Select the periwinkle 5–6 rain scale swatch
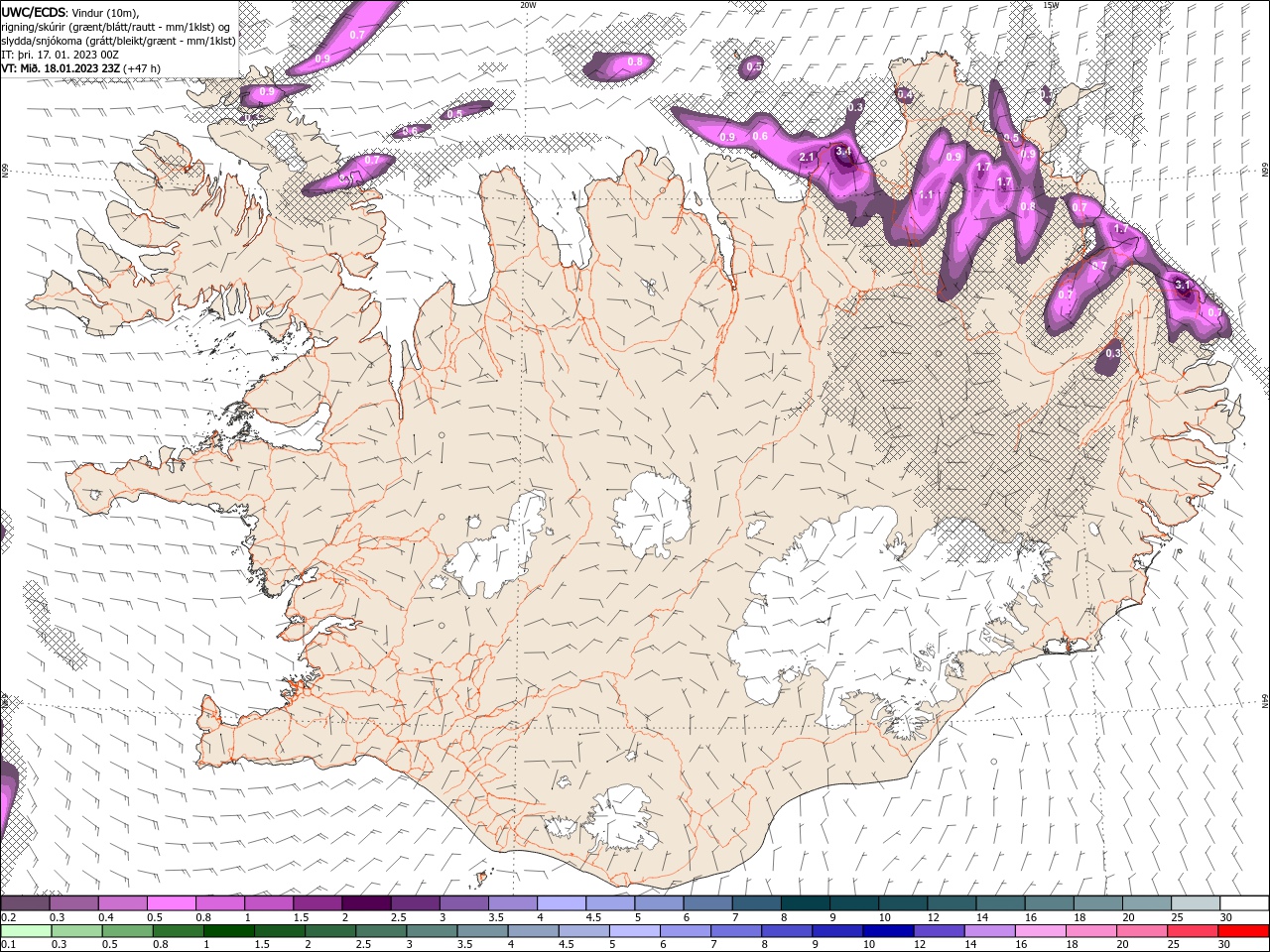The height and width of the screenshot is (952, 1270). 635,931
